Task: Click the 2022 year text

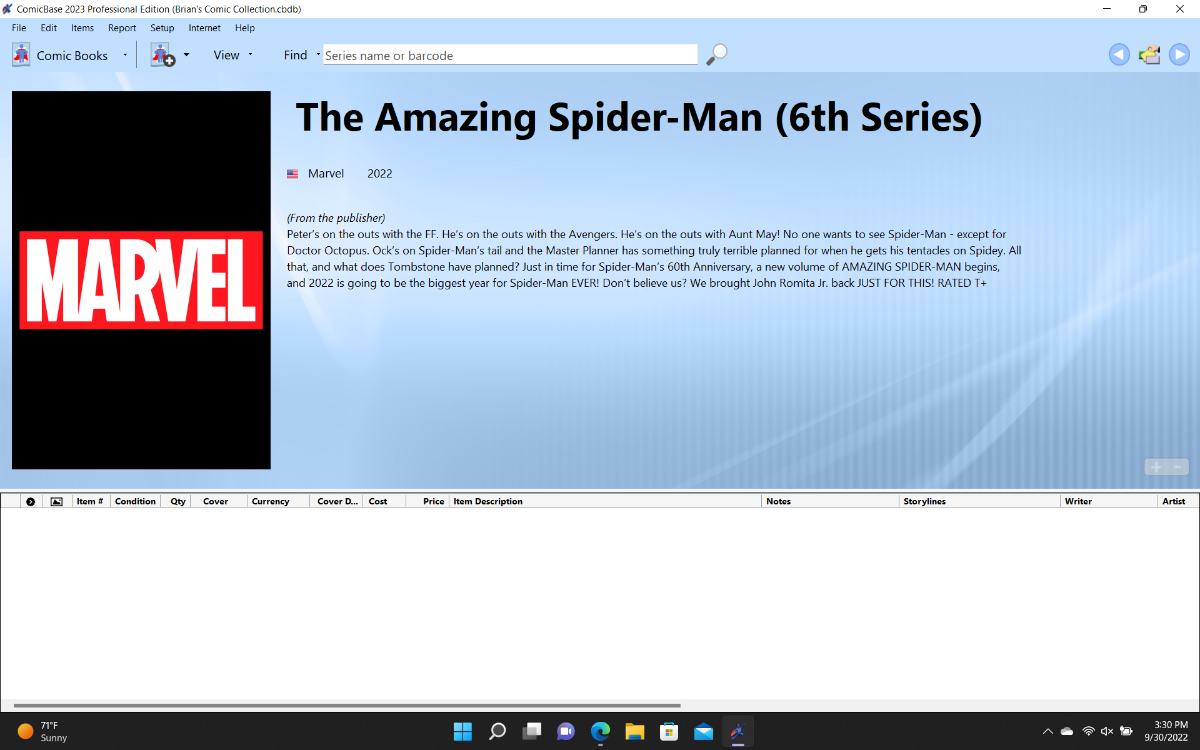Action: pyautogui.click(x=380, y=174)
